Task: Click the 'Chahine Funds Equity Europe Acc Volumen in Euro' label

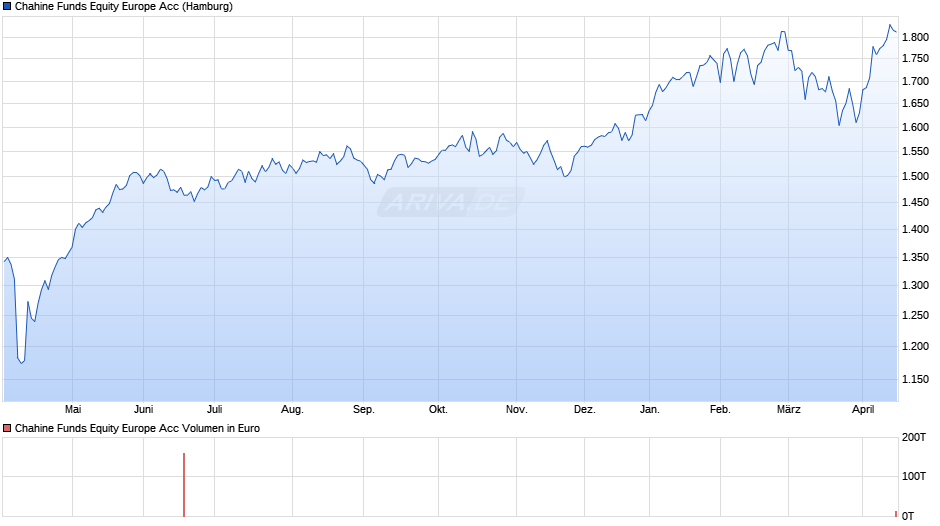Action: (137, 428)
